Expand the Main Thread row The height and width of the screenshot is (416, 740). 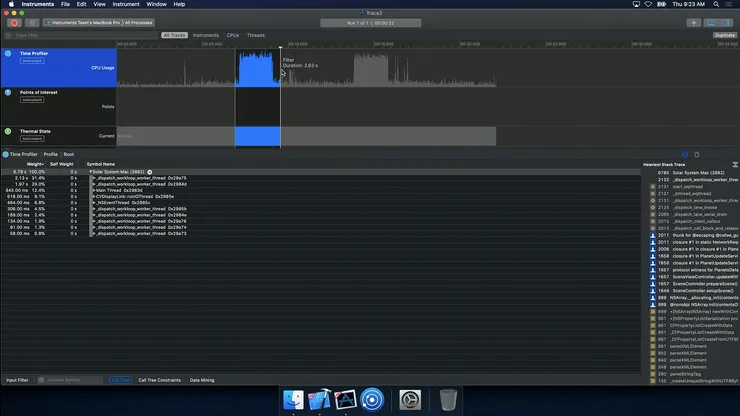tap(92, 189)
